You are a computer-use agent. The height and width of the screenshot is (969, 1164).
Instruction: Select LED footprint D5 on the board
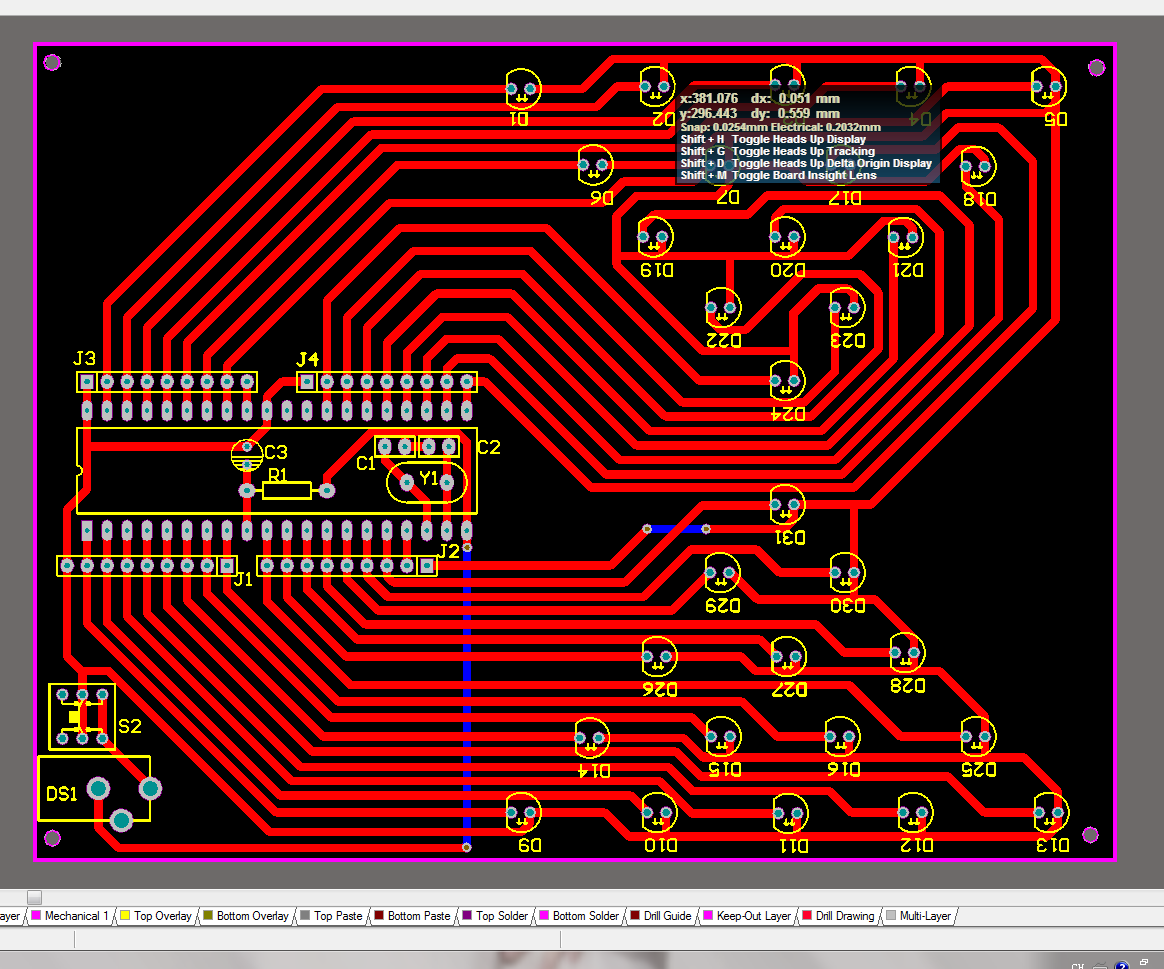click(x=1048, y=88)
